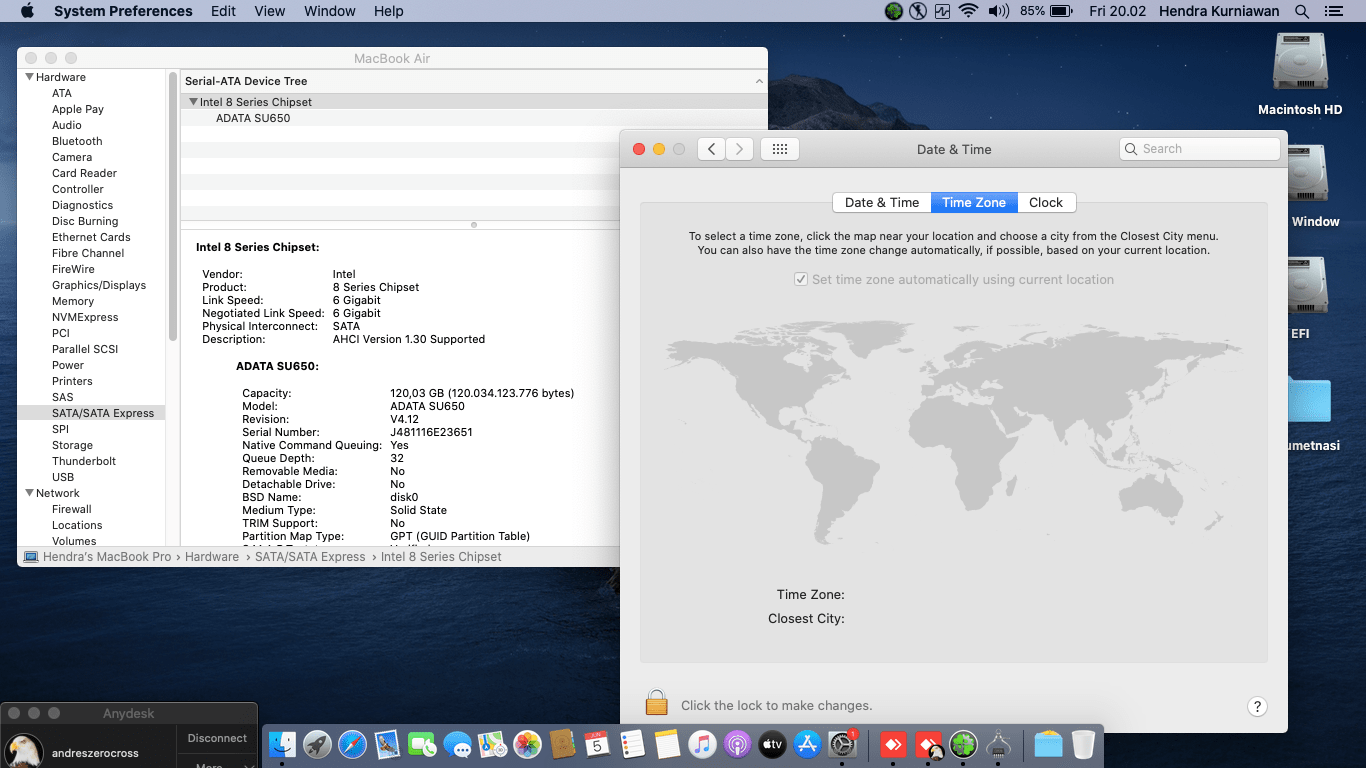1366x768 pixels.
Task: Click Hendra's MacBook Pro in path bar
Action: click(x=107, y=557)
